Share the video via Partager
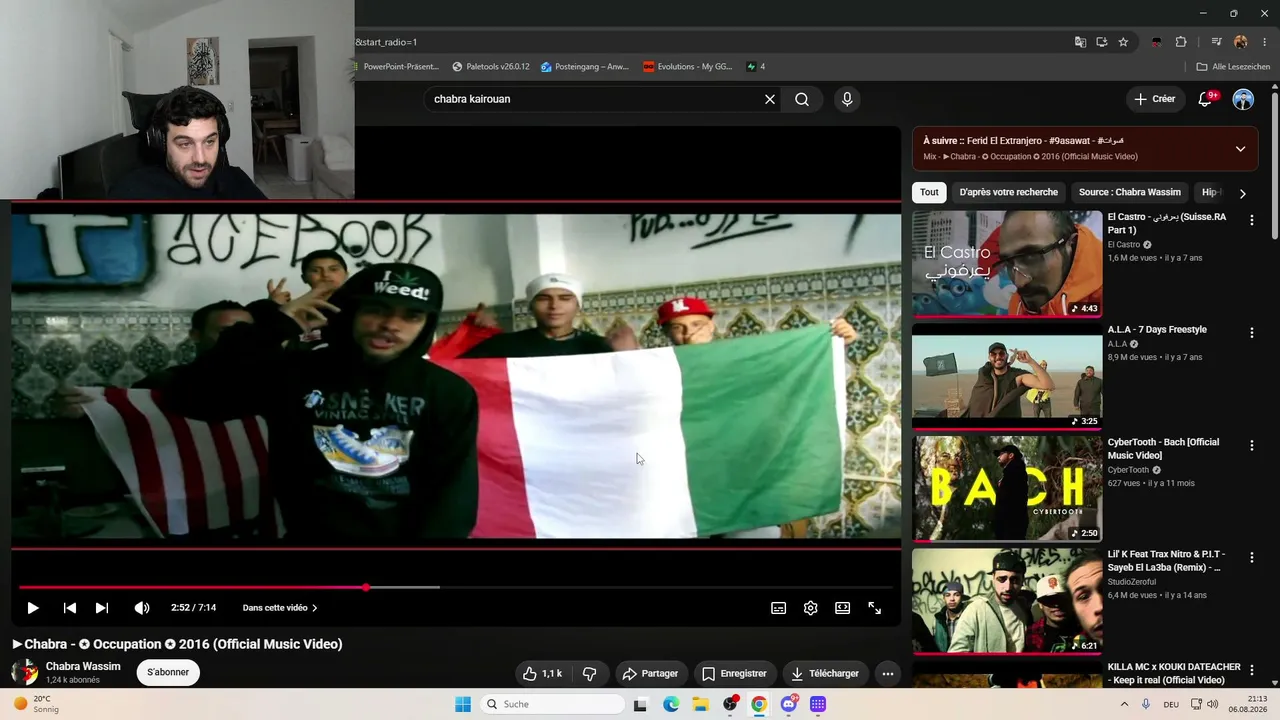1280x720 pixels. 651,674
